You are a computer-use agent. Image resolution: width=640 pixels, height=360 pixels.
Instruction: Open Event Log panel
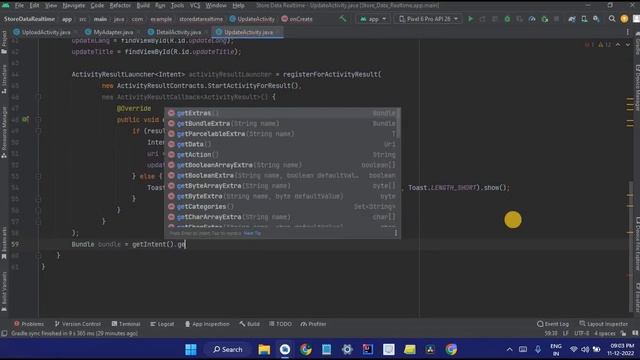tap(553, 324)
